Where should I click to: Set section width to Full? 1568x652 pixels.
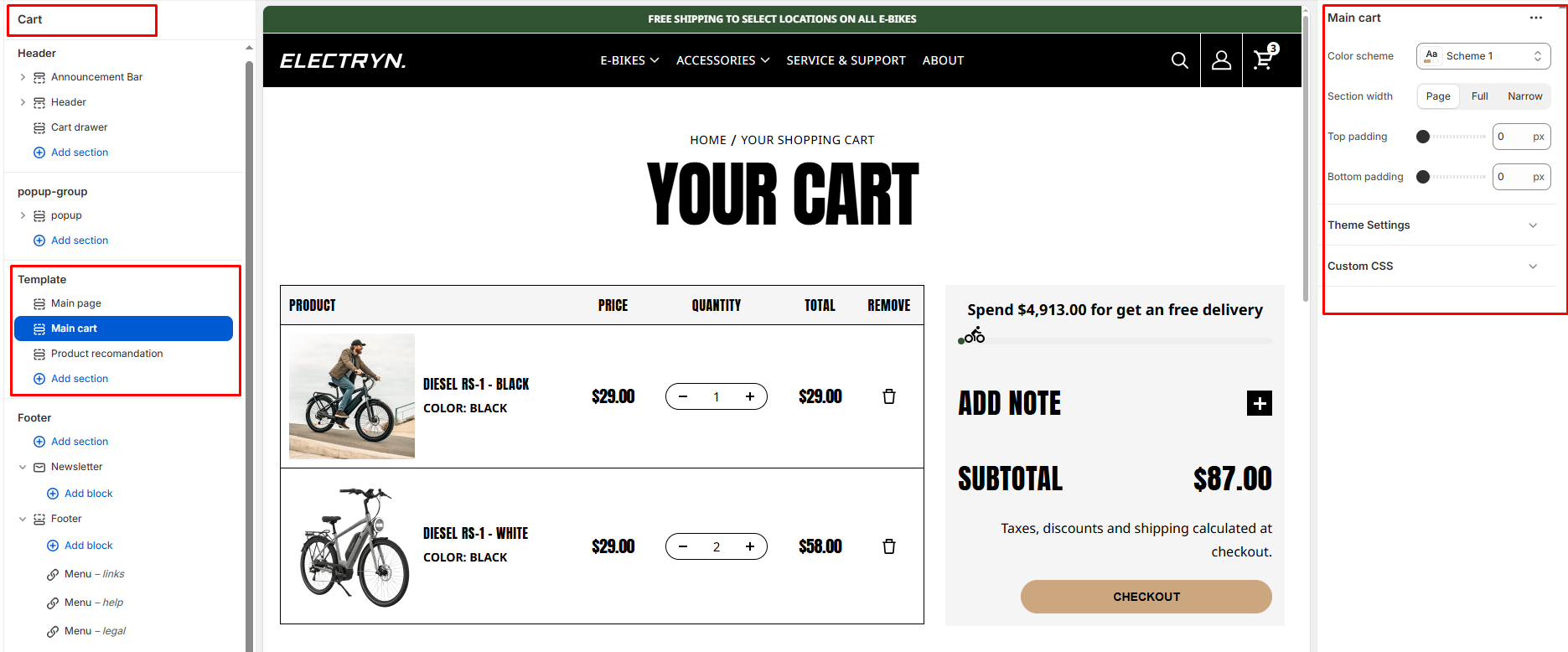(1479, 96)
